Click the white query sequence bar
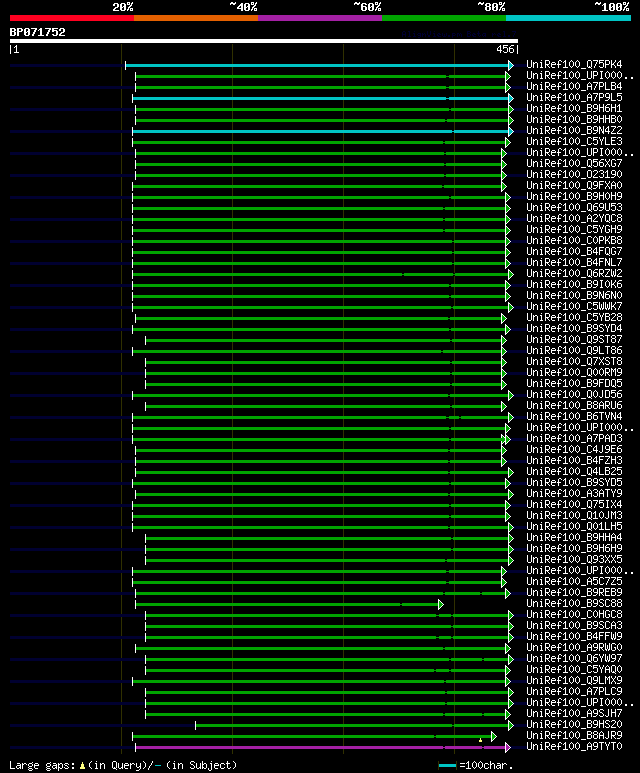This screenshot has width=640, height=773. [x=264, y=41]
